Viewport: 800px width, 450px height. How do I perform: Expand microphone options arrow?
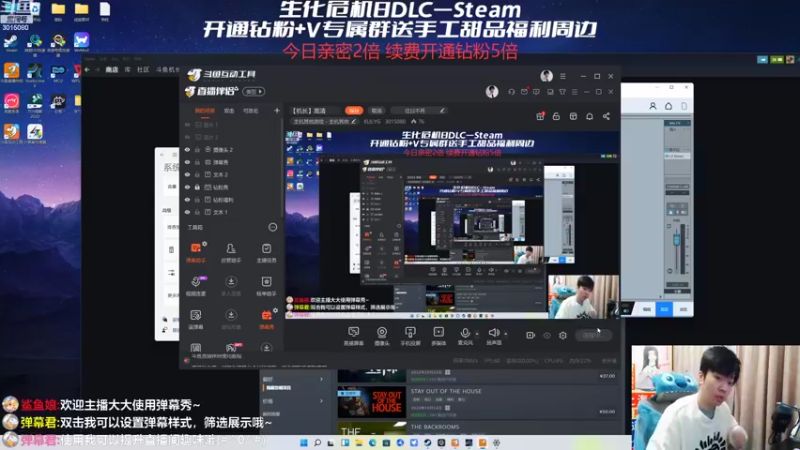tap(477, 334)
